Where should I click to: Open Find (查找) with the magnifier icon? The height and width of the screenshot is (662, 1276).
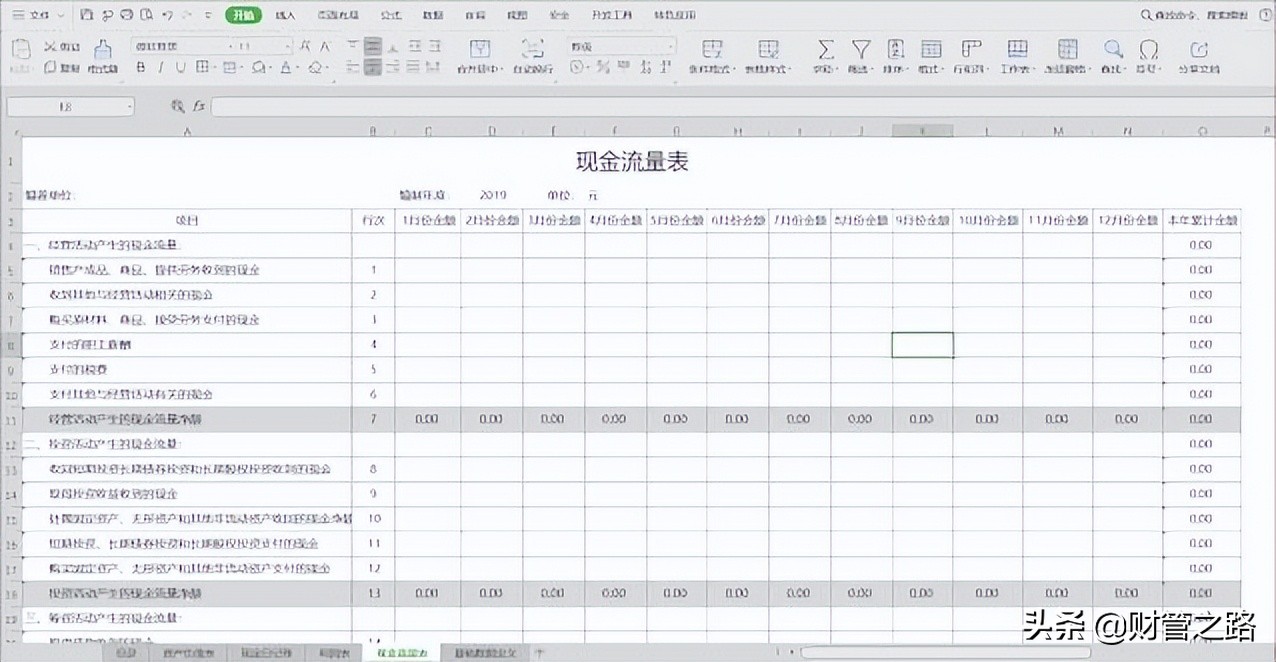[x=1112, y=50]
